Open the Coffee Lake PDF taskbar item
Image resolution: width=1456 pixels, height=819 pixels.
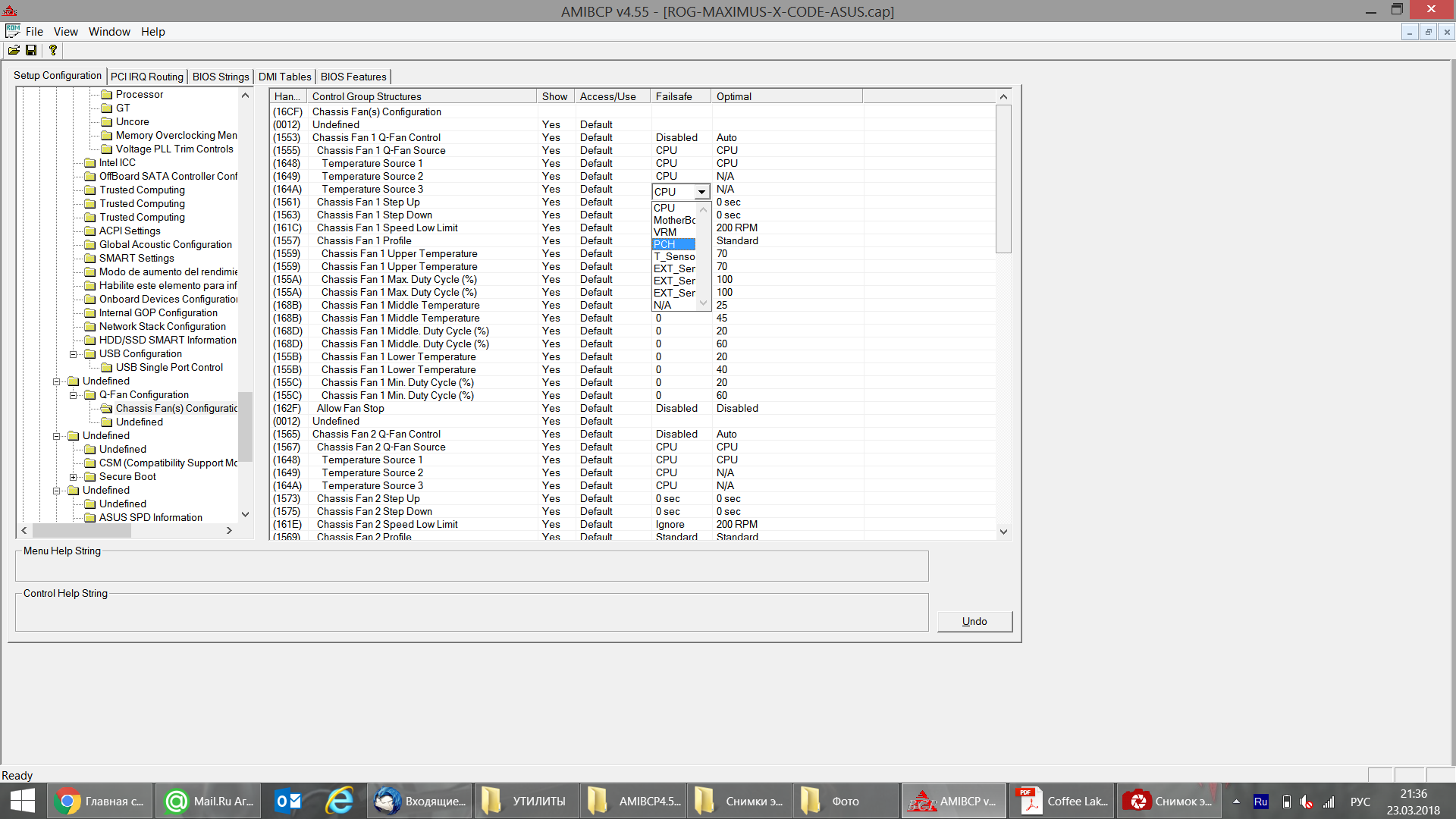tap(1062, 801)
